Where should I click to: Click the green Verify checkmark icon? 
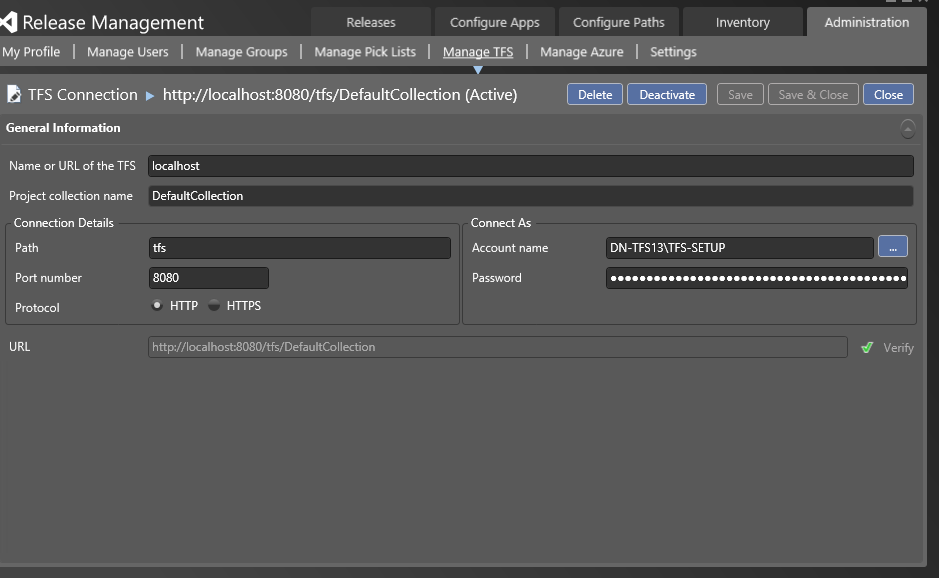click(867, 348)
